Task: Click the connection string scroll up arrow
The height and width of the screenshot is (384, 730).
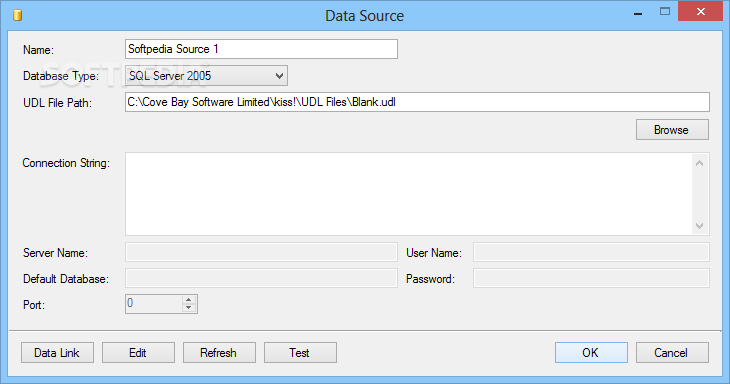Action: pyautogui.click(x=699, y=163)
